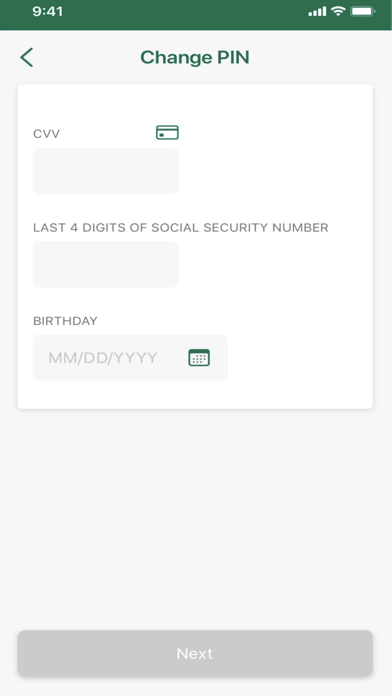The height and width of the screenshot is (696, 392).
Task: Tap the 9:41 clock in status bar
Action: coord(48,12)
